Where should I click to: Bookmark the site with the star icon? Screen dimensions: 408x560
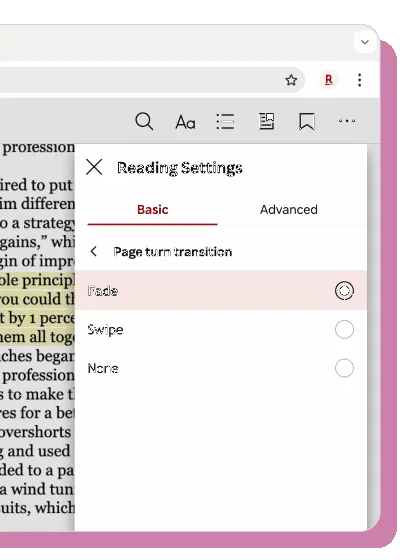coord(291,80)
